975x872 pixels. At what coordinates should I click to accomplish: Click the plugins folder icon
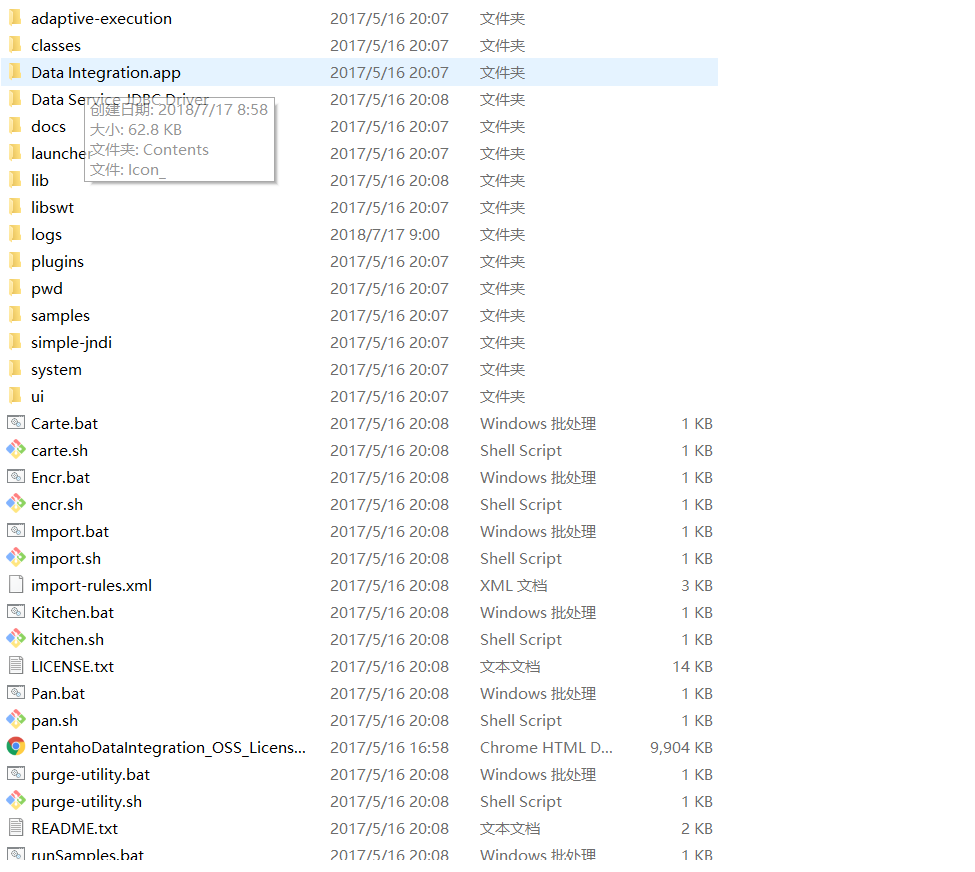point(16,261)
